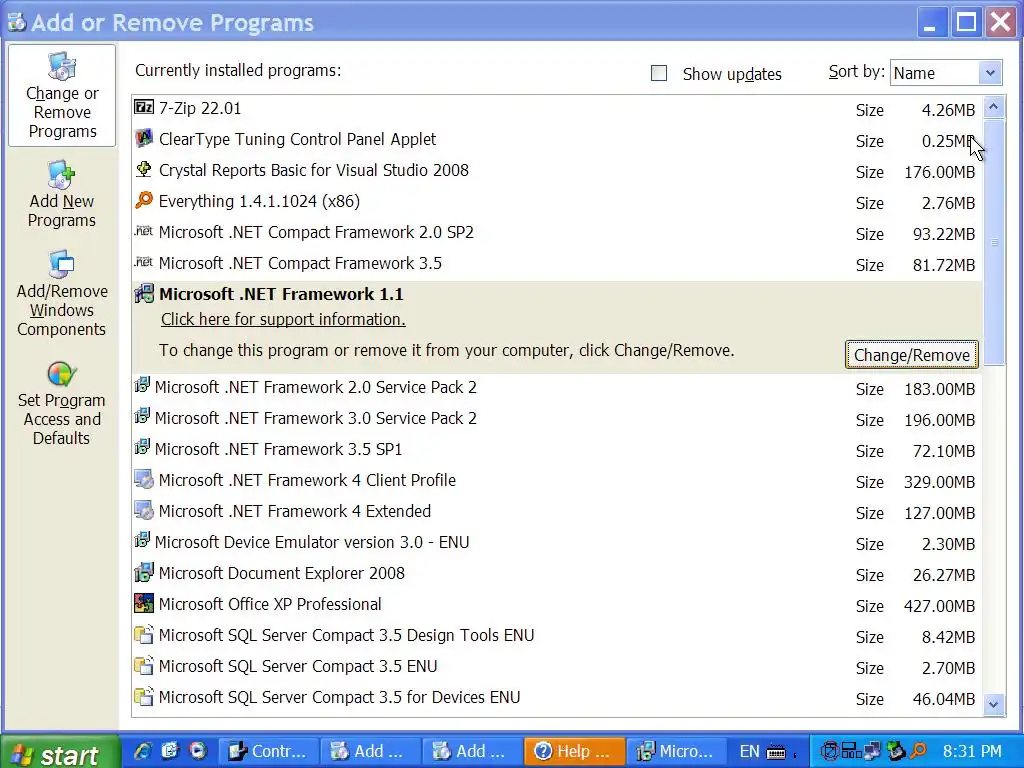Click the .NET Framework 2.0 Service Pack 2 icon
1024x768 pixels.
[142, 385]
